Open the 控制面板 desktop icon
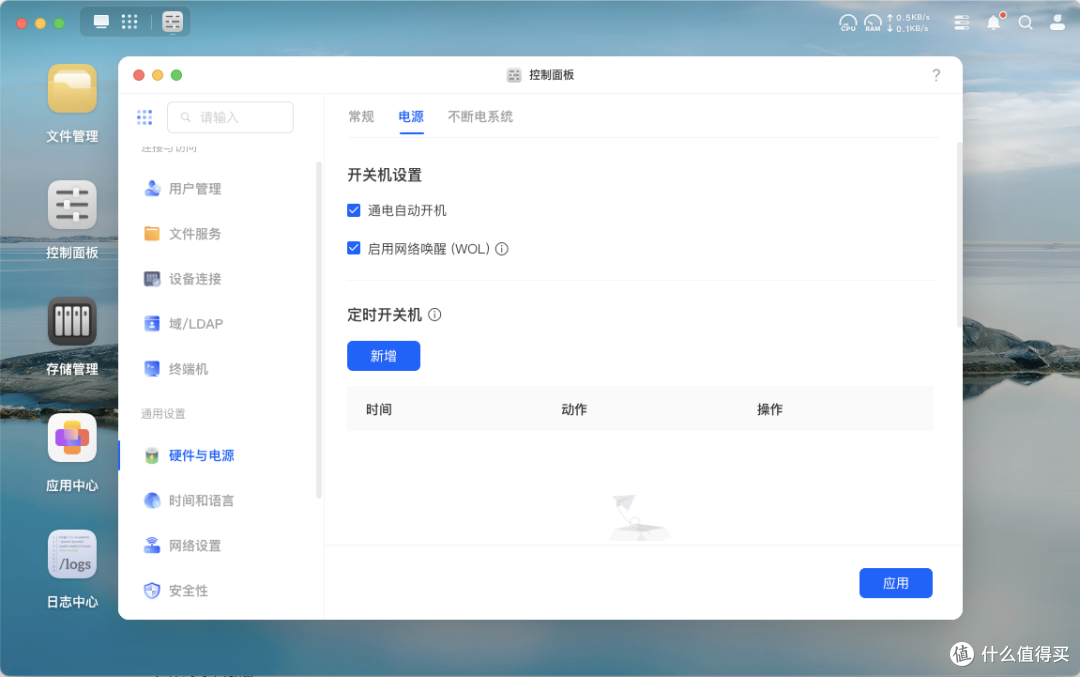1080x677 pixels. [x=72, y=205]
